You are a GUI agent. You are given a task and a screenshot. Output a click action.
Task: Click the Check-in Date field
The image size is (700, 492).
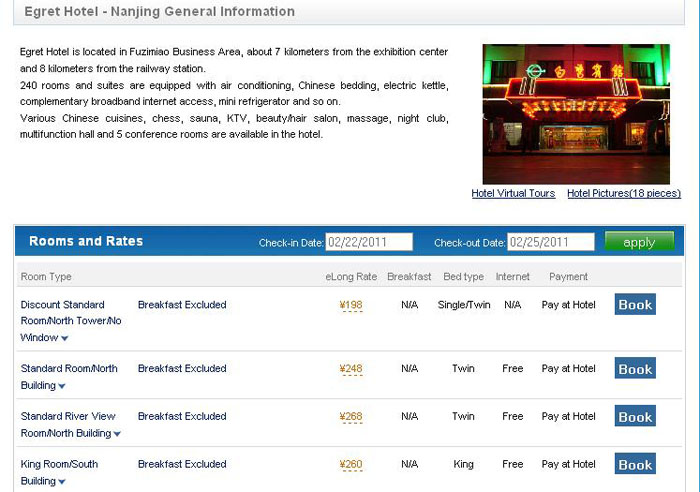pos(369,242)
